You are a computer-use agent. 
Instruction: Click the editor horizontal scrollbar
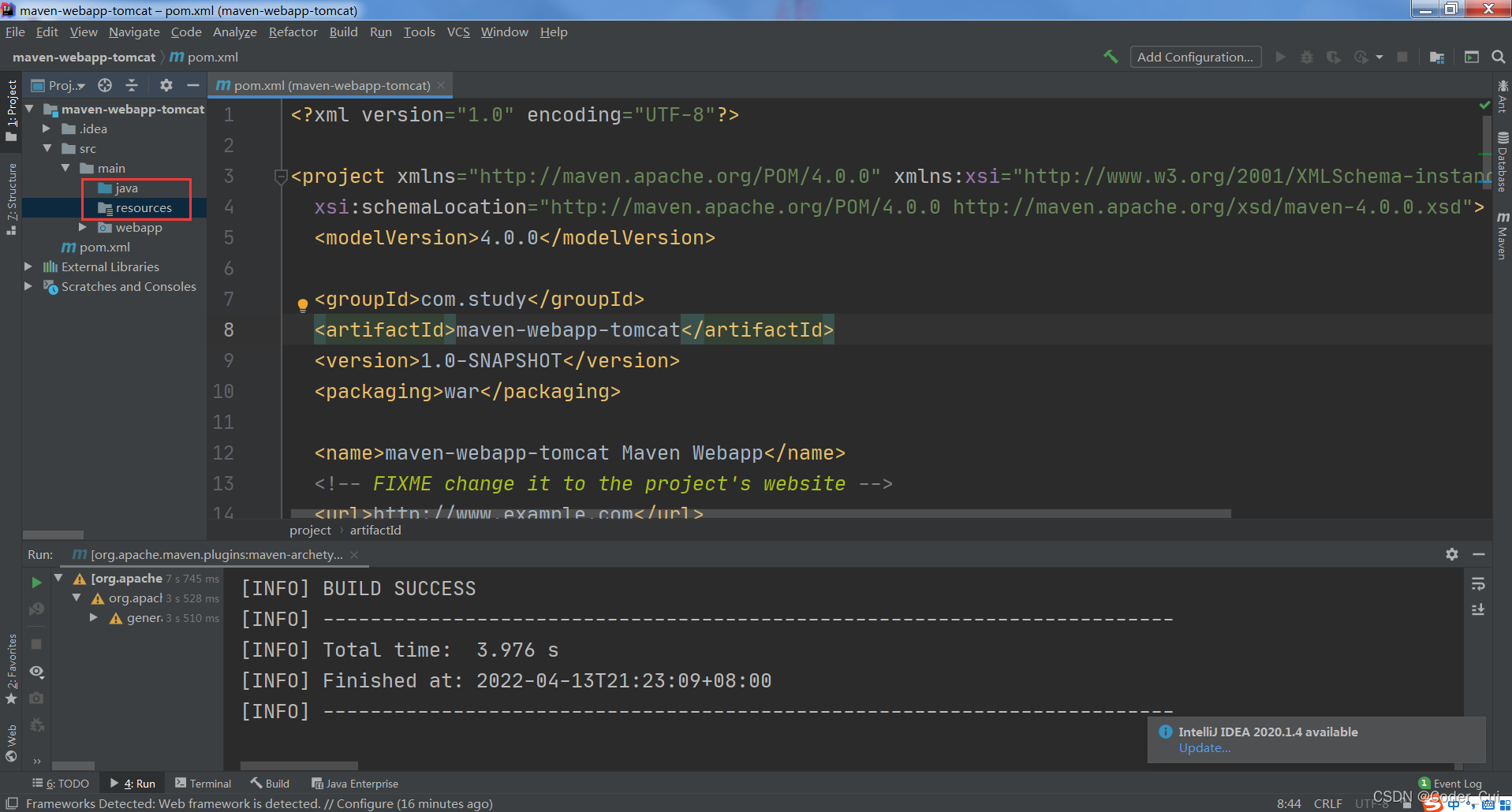(760, 513)
